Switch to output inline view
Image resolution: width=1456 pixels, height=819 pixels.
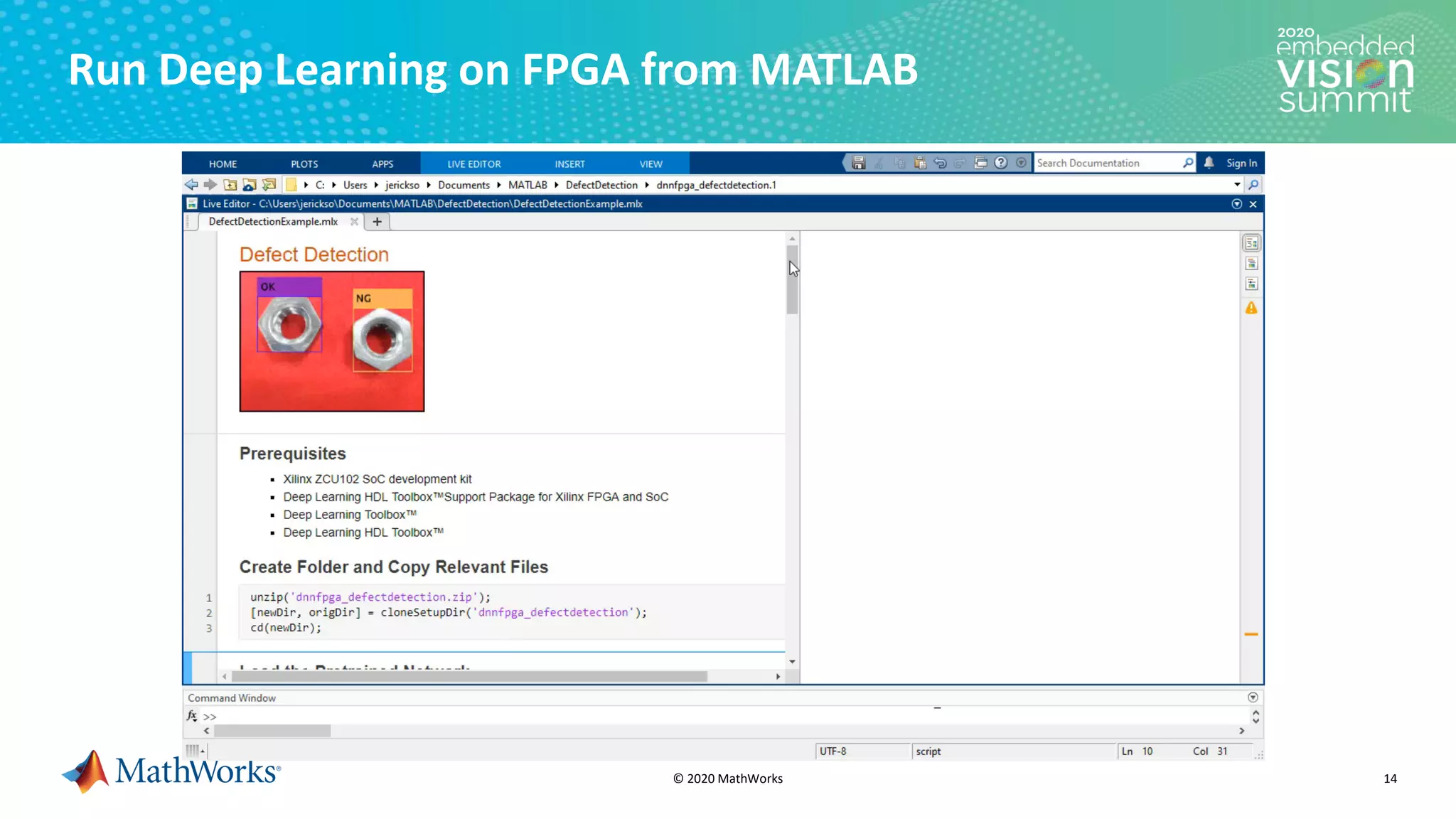pos(1251,264)
